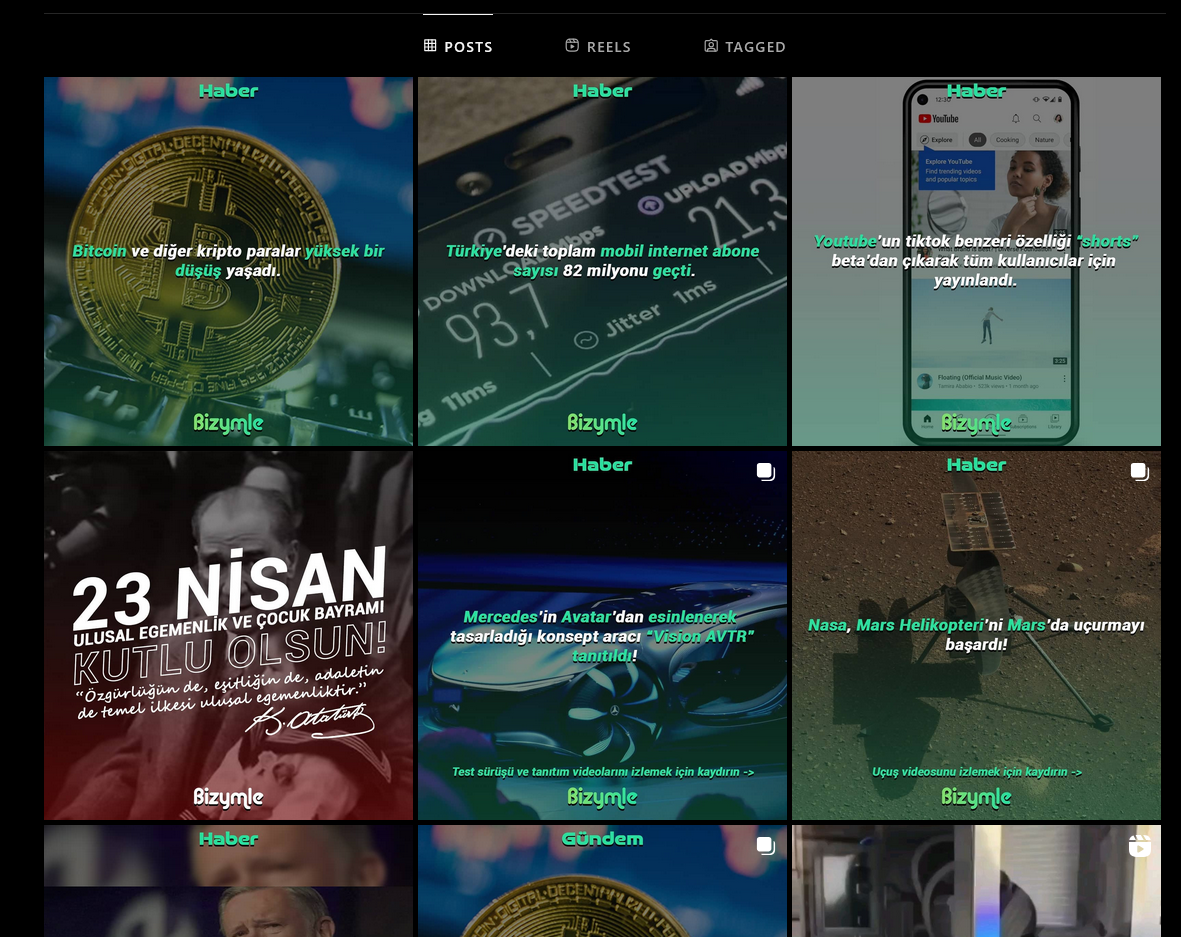Viewport: 1181px width, 937px height.
Task: Open the Youtube shorts news post
Action: pyautogui.click(x=976, y=261)
